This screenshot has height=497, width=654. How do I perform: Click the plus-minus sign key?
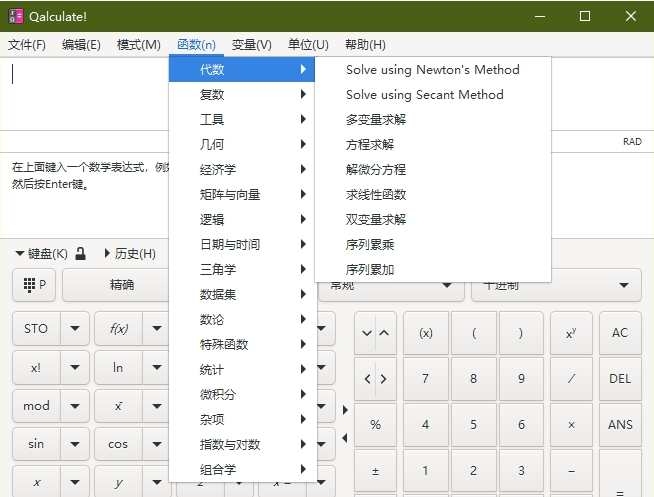[x=375, y=470]
